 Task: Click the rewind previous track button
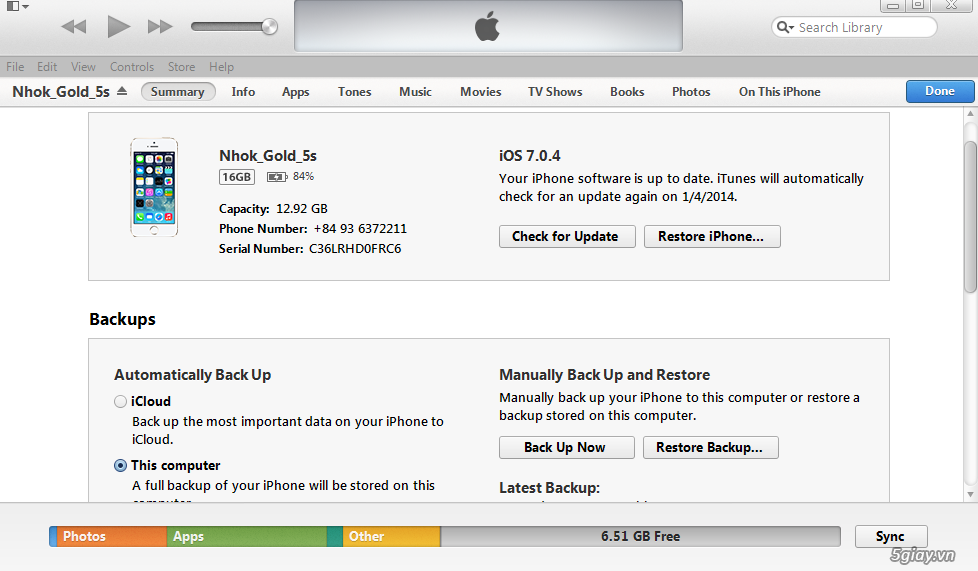[x=74, y=27]
